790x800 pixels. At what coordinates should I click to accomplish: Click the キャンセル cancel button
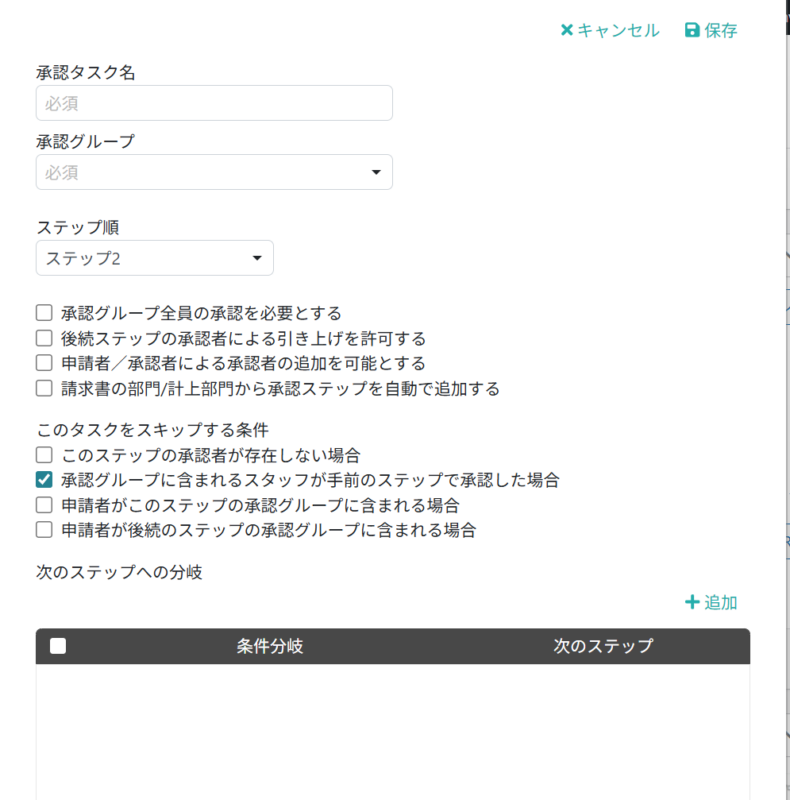point(610,31)
